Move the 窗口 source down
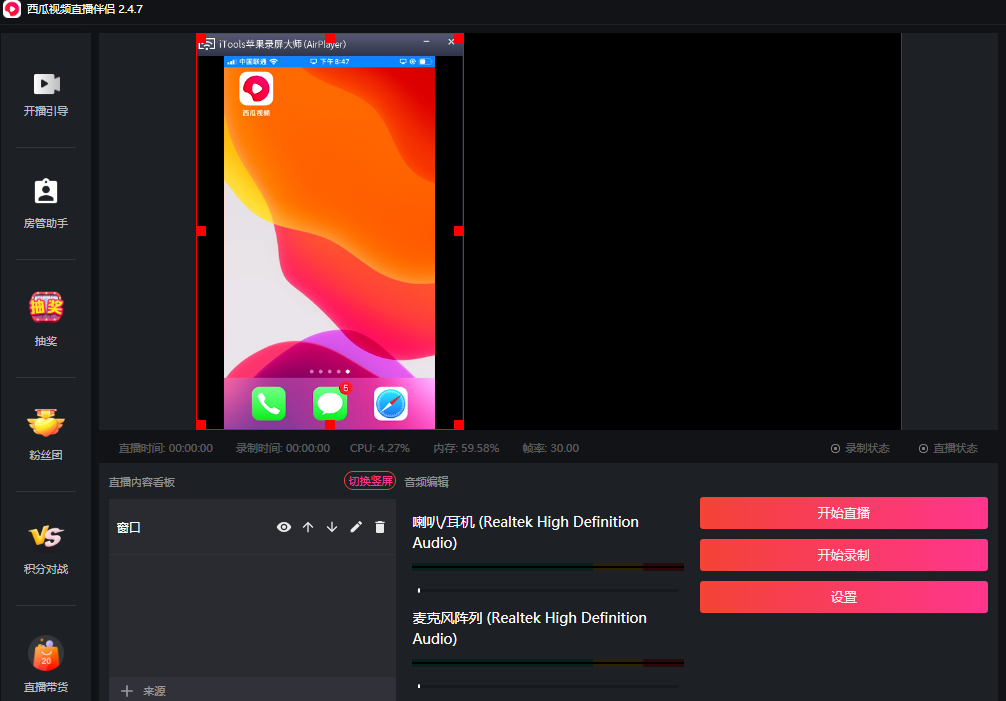The width and height of the screenshot is (1006, 701). click(x=332, y=527)
